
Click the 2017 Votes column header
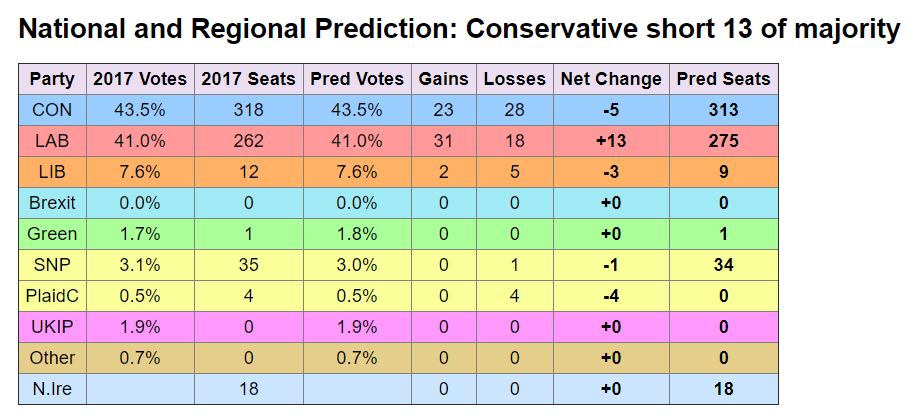click(139, 79)
